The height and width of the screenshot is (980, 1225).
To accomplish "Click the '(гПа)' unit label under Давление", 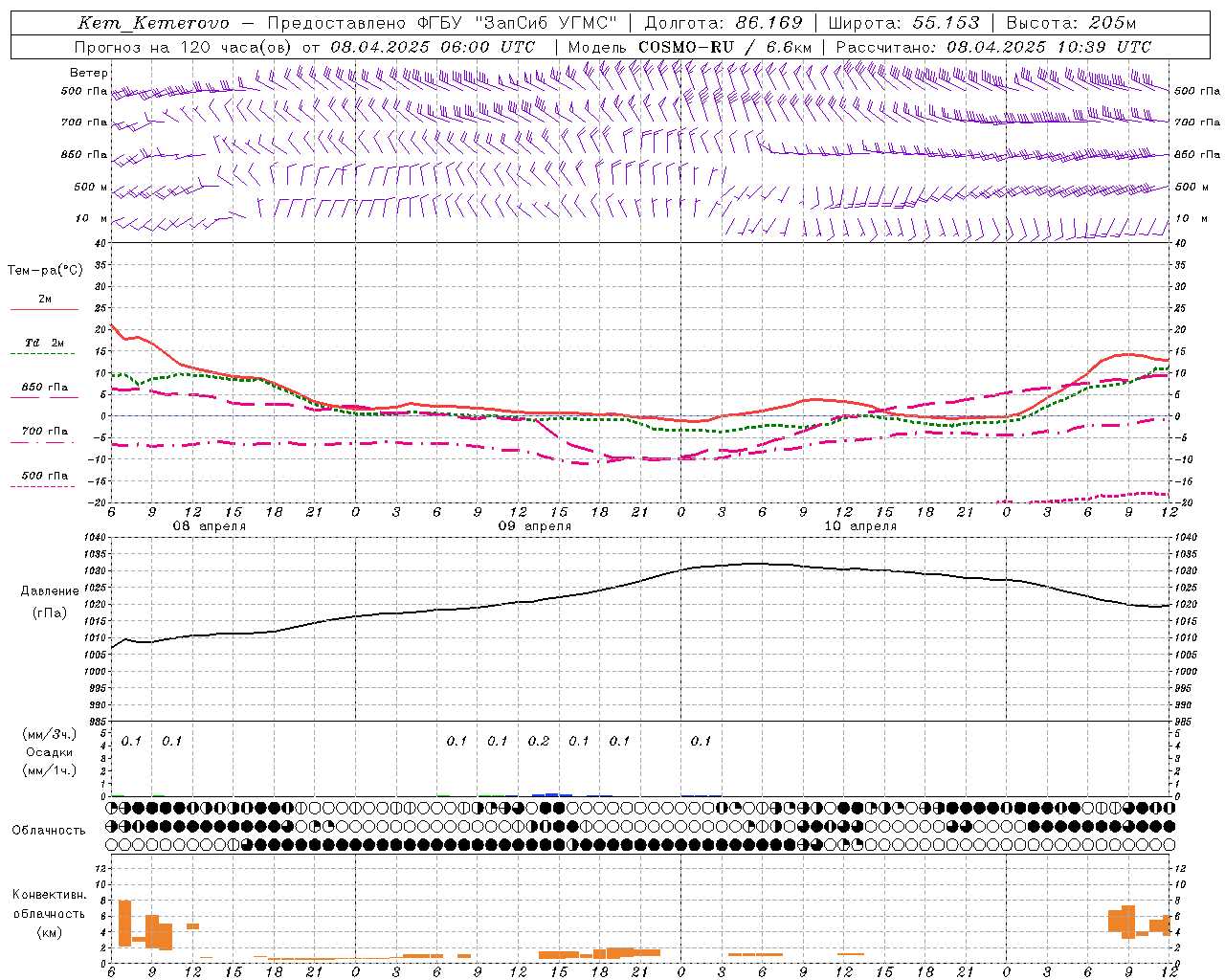I will point(50,613).
